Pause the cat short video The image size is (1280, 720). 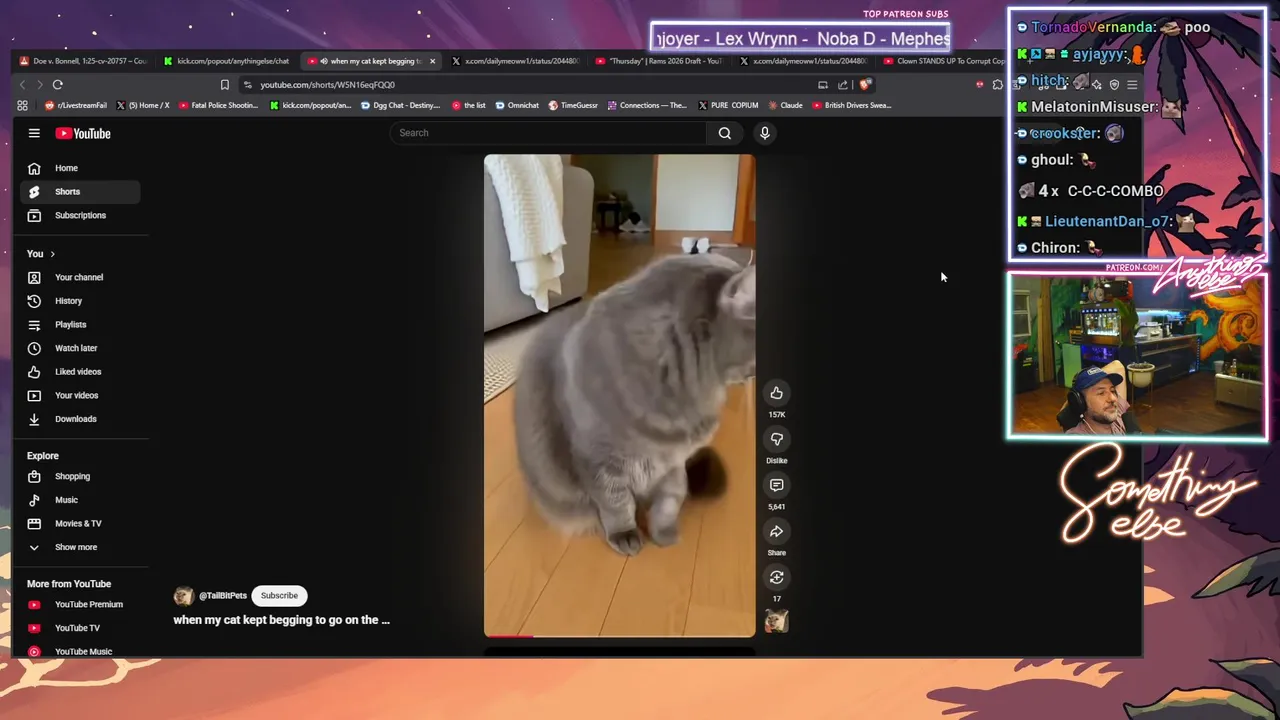point(620,395)
